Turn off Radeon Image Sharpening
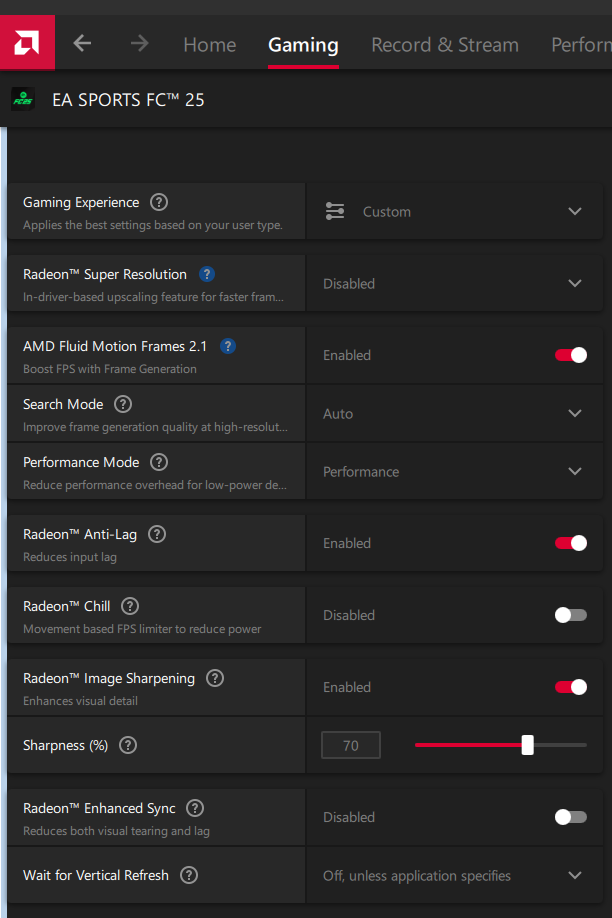 coord(571,687)
